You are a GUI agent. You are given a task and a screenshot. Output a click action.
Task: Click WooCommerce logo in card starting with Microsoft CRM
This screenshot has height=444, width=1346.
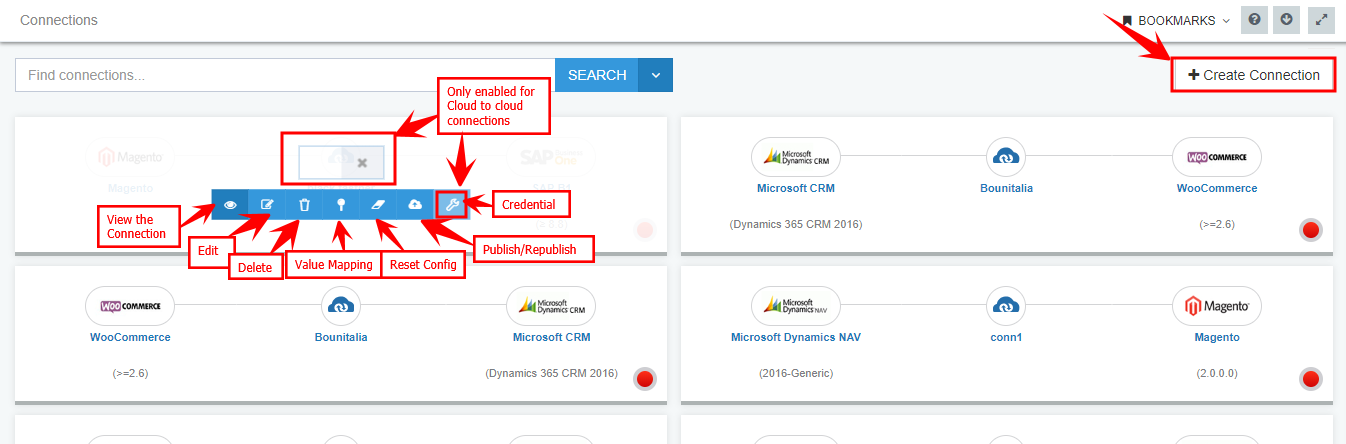coord(1216,157)
